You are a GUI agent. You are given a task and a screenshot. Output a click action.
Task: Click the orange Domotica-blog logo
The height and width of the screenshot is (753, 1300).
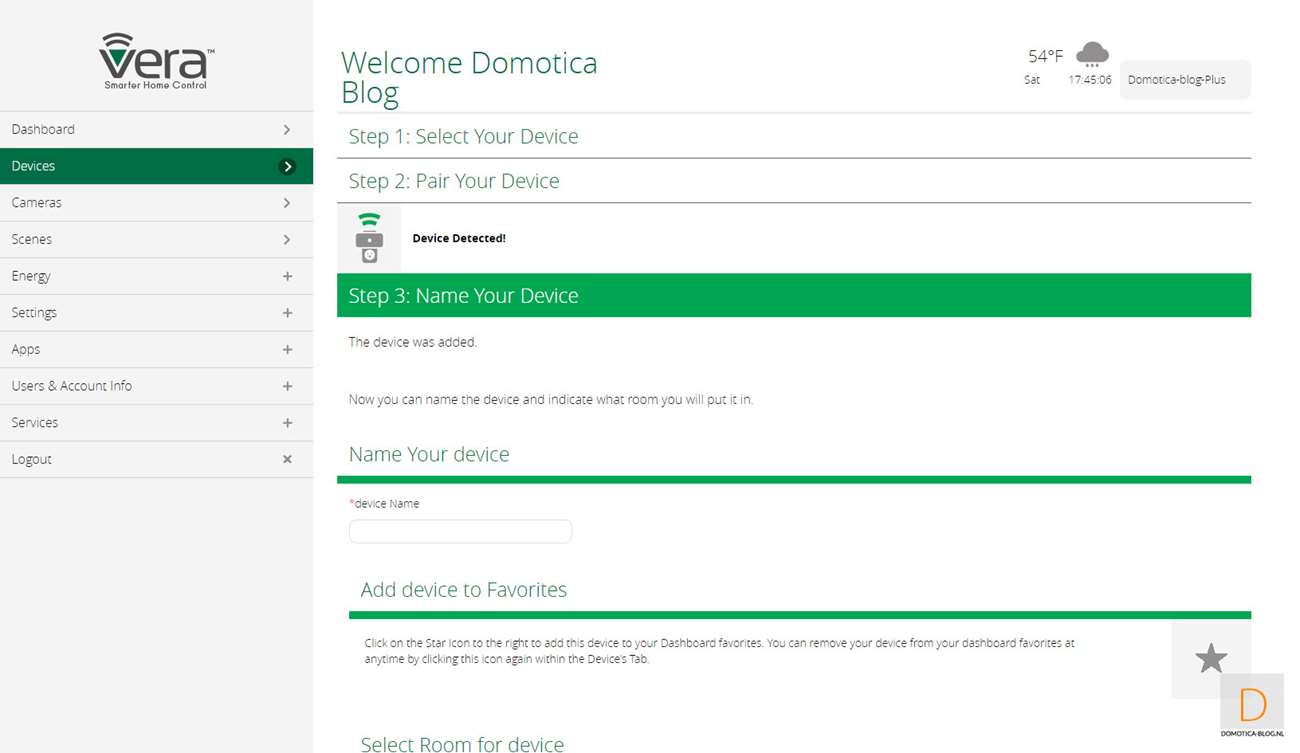[x=1252, y=706]
